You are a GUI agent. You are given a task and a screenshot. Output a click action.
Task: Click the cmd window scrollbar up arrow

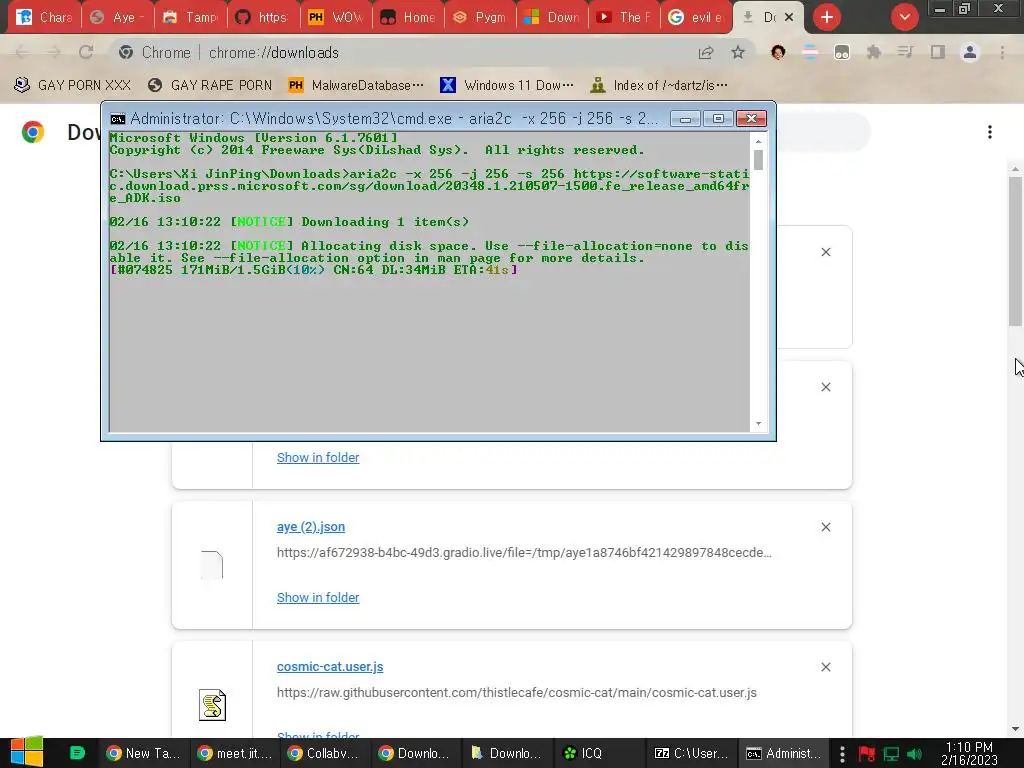coord(758,141)
